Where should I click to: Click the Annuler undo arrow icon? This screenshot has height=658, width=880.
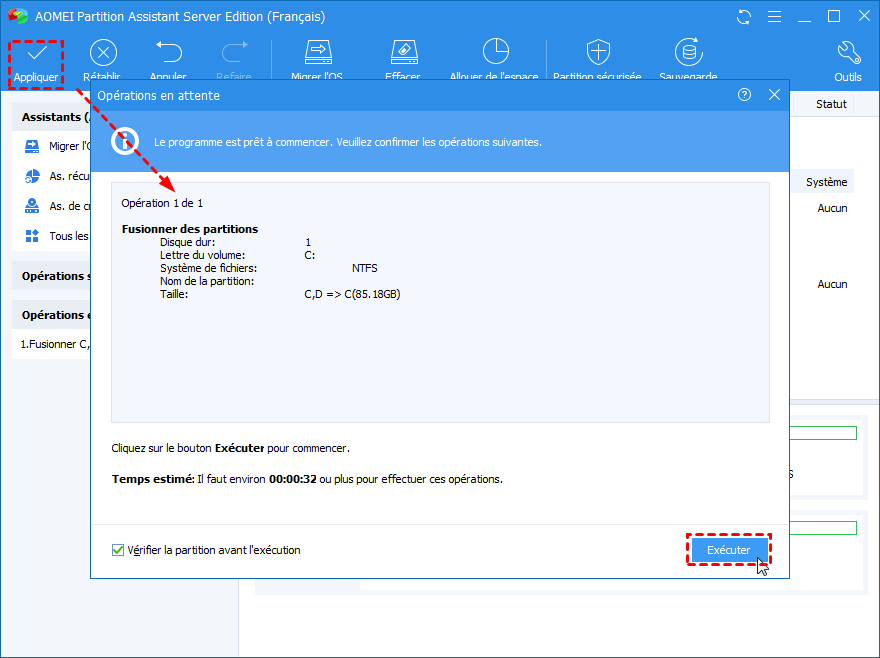[x=168, y=52]
